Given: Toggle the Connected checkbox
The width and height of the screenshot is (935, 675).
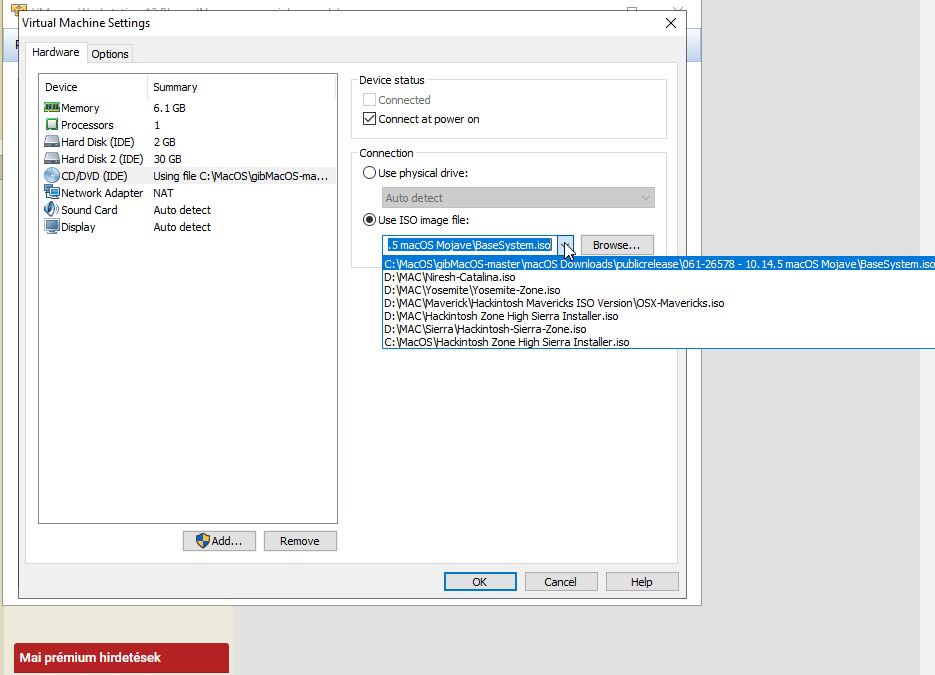Looking at the screenshot, I should [x=370, y=100].
